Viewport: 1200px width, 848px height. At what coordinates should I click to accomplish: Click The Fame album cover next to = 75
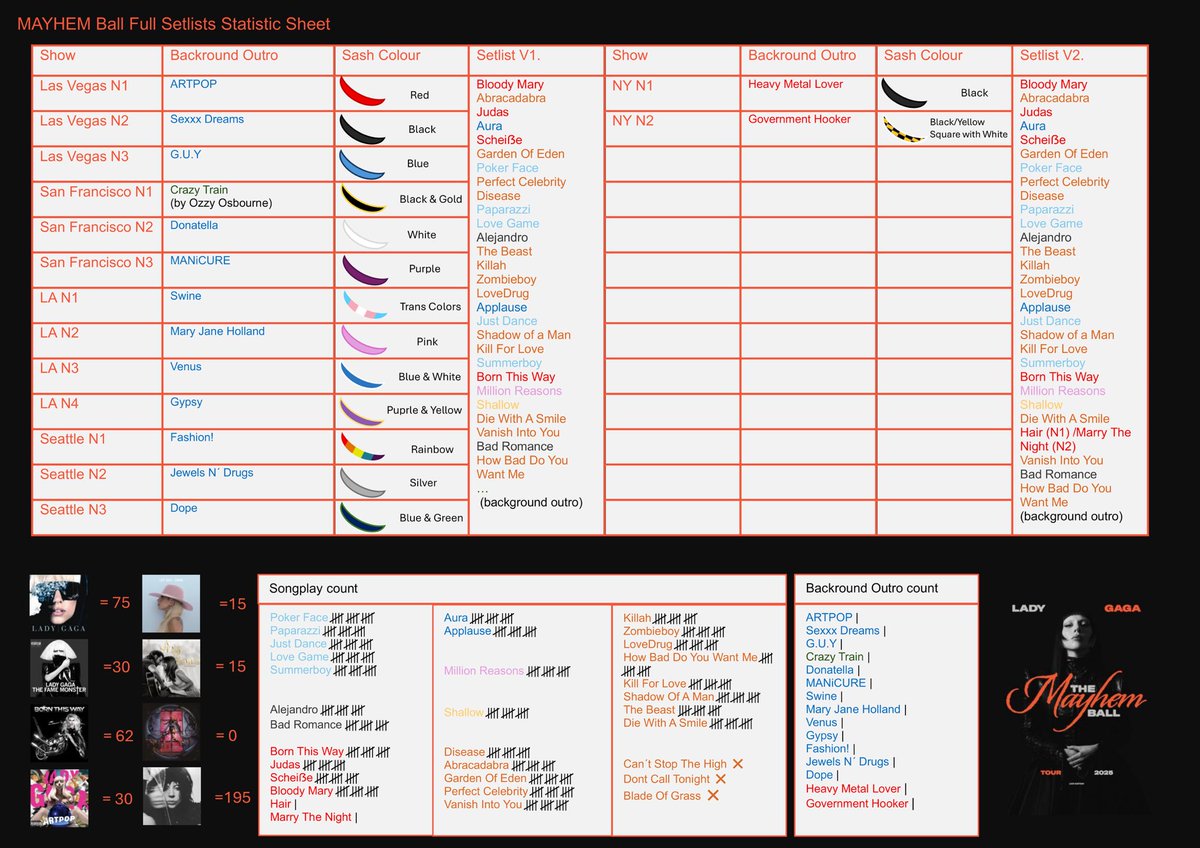pos(58,603)
